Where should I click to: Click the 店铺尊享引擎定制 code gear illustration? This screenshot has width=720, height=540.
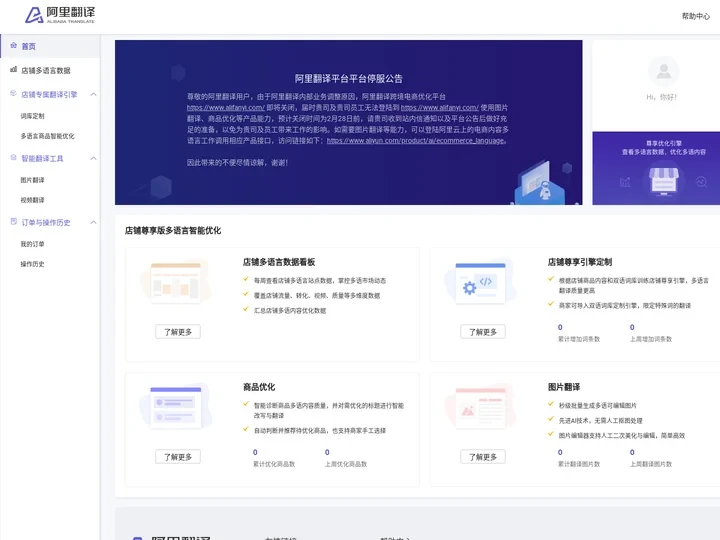[480, 282]
